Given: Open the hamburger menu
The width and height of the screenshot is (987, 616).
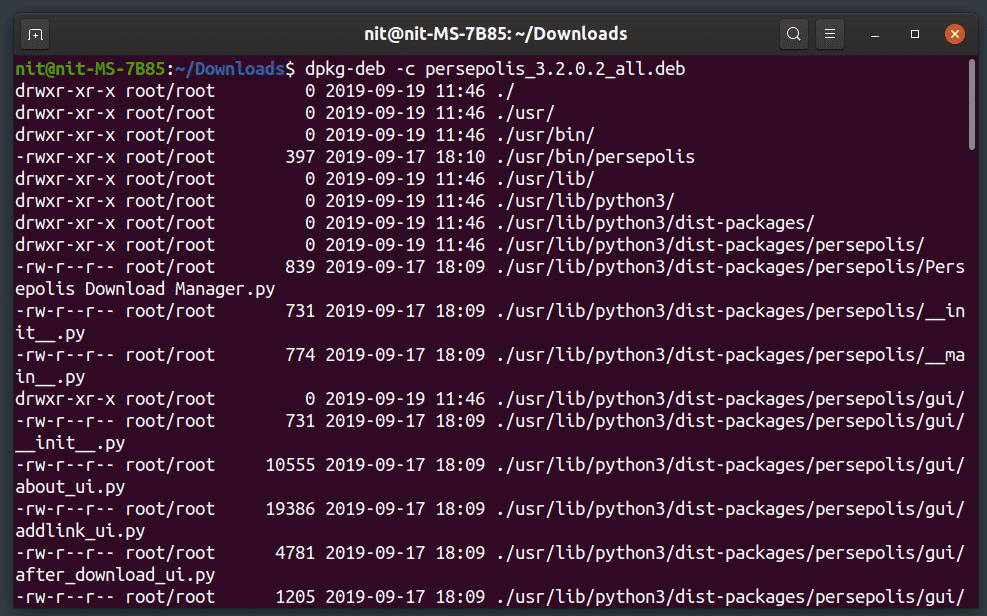Looking at the screenshot, I should click(x=831, y=34).
